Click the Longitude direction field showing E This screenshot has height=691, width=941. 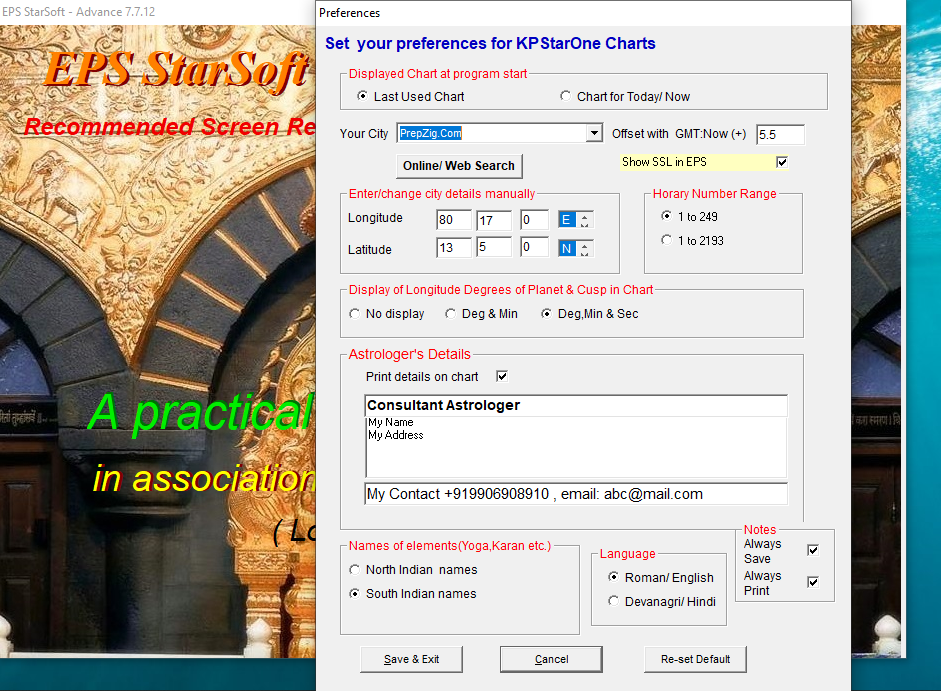(x=567, y=220)
